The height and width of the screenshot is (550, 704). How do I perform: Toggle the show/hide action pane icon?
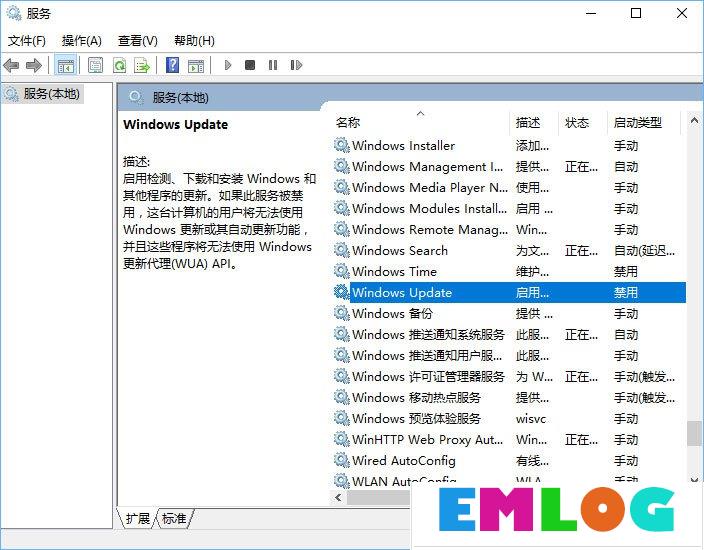(x=196, y=66)
